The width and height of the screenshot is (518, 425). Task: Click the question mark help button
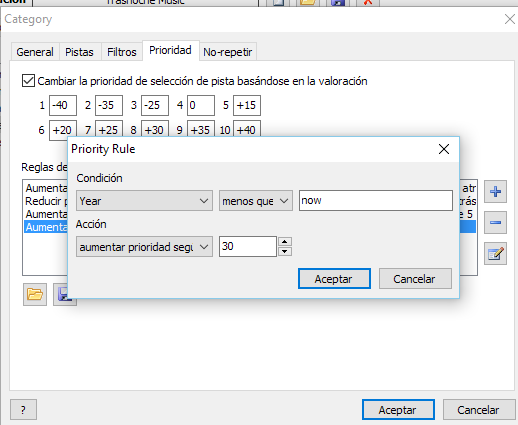pyautogui.click(x=23, y=410)
